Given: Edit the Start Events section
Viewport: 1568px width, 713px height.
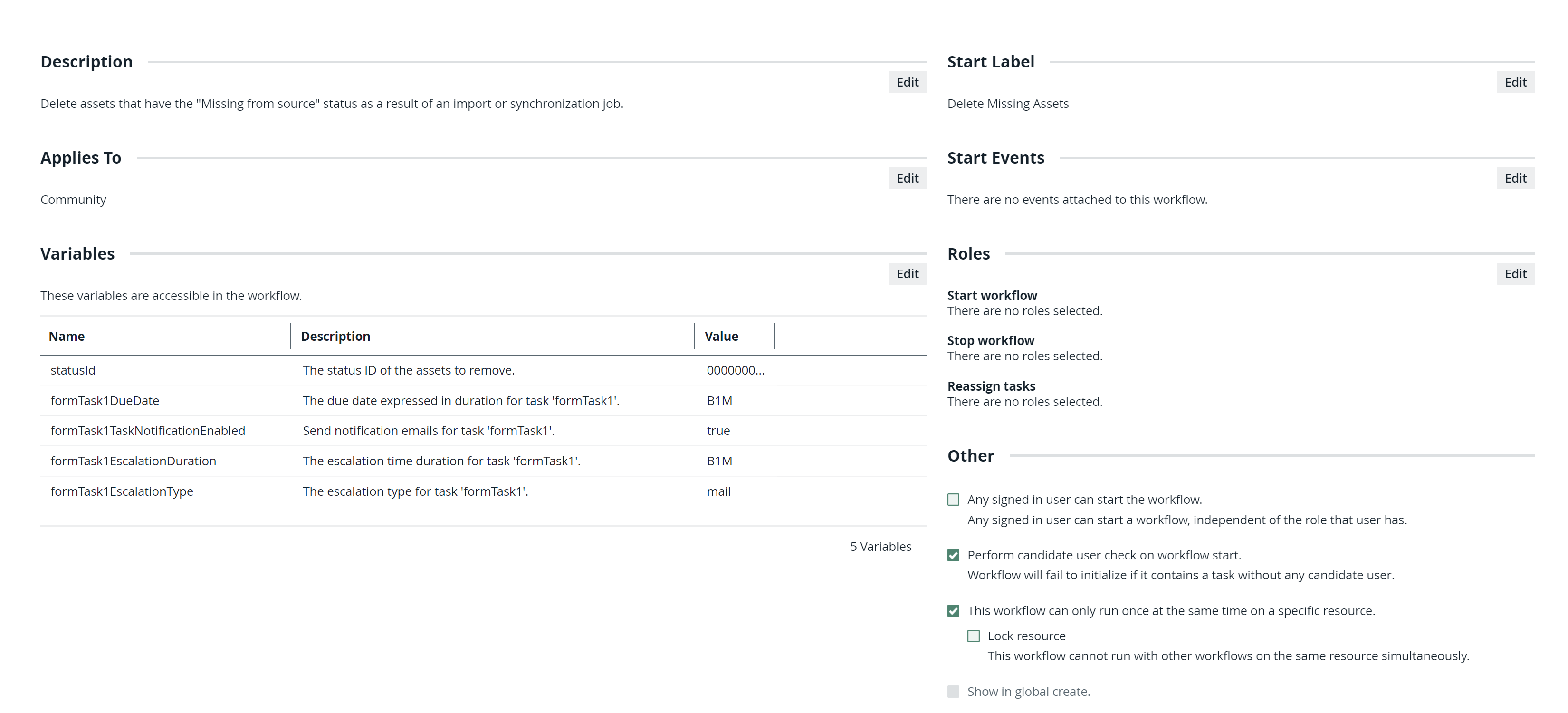Looking at the screenshot, I should [1515, 178].
